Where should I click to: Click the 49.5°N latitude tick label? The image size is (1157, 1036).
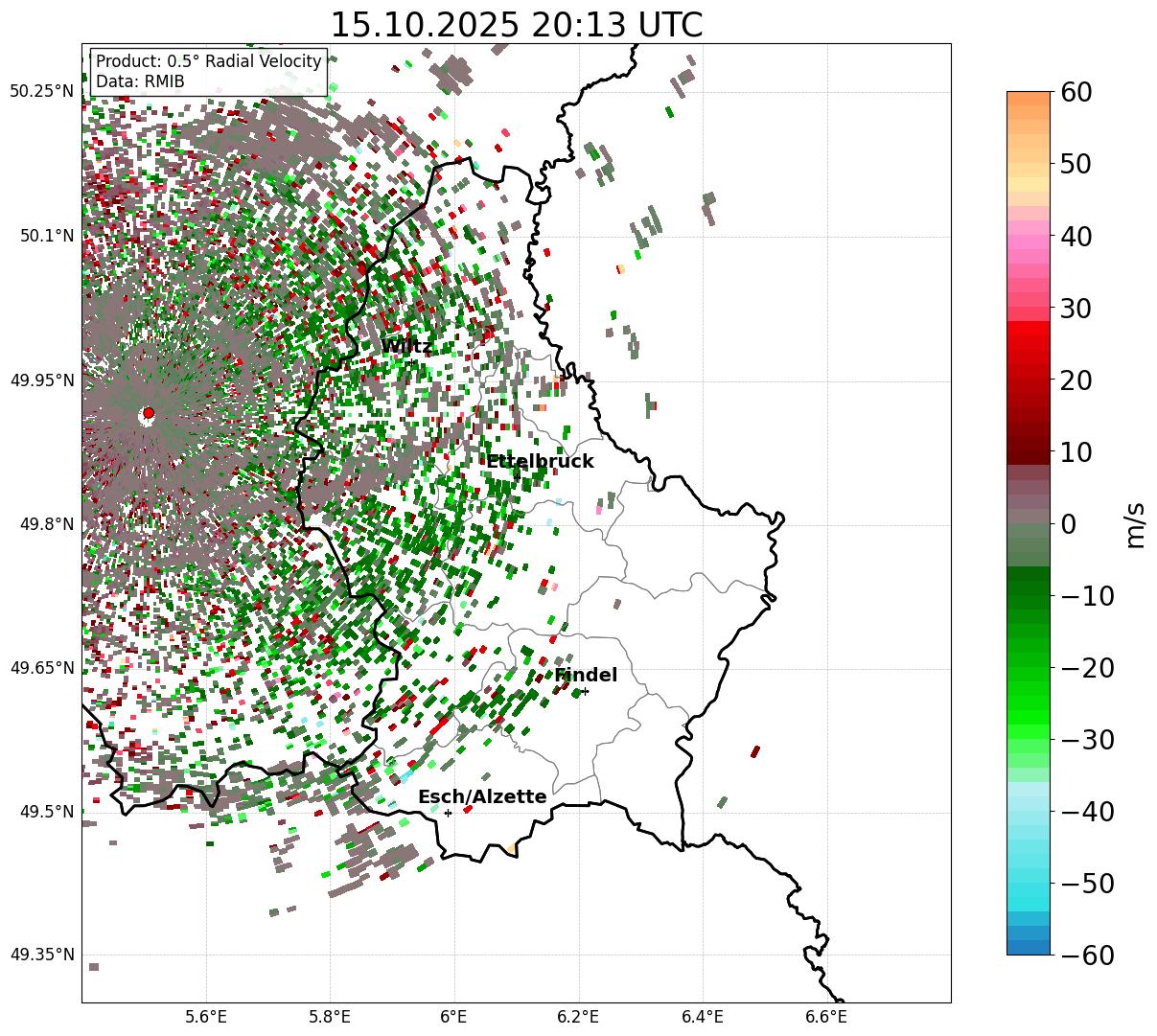tap(46, 812)
